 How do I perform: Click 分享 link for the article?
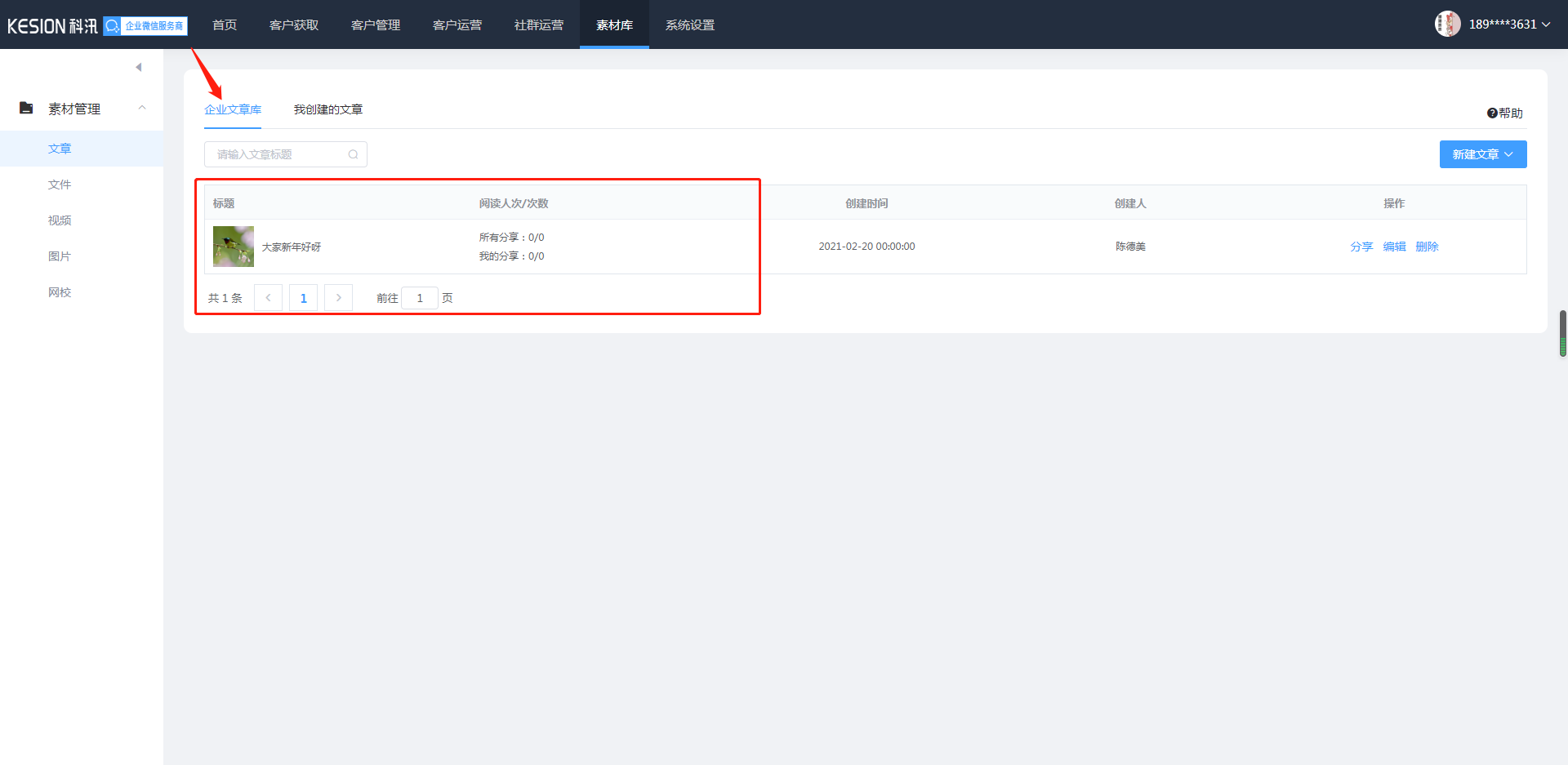pos(1361,247)
